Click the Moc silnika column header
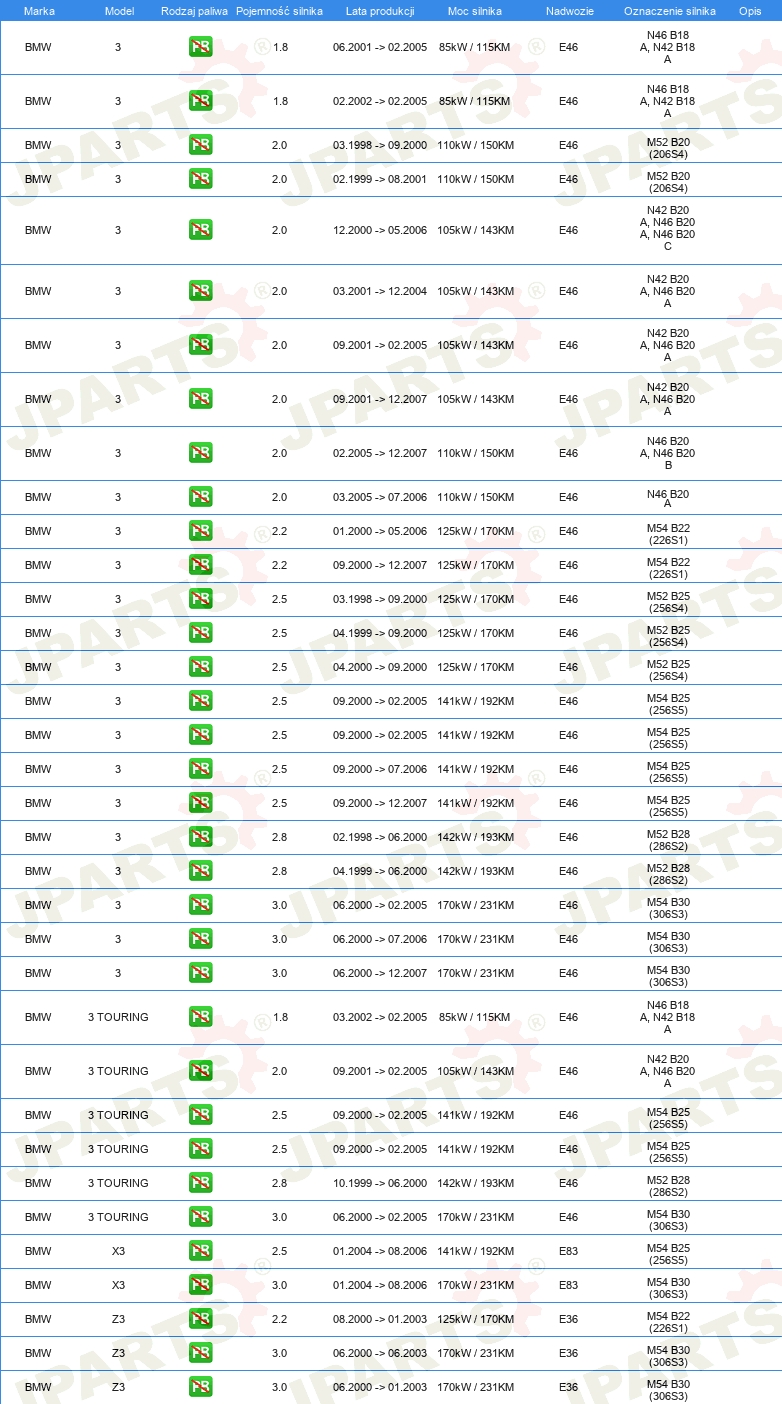Image resolution: width=782 pixels, height=1404 pixels. [475, 10]
